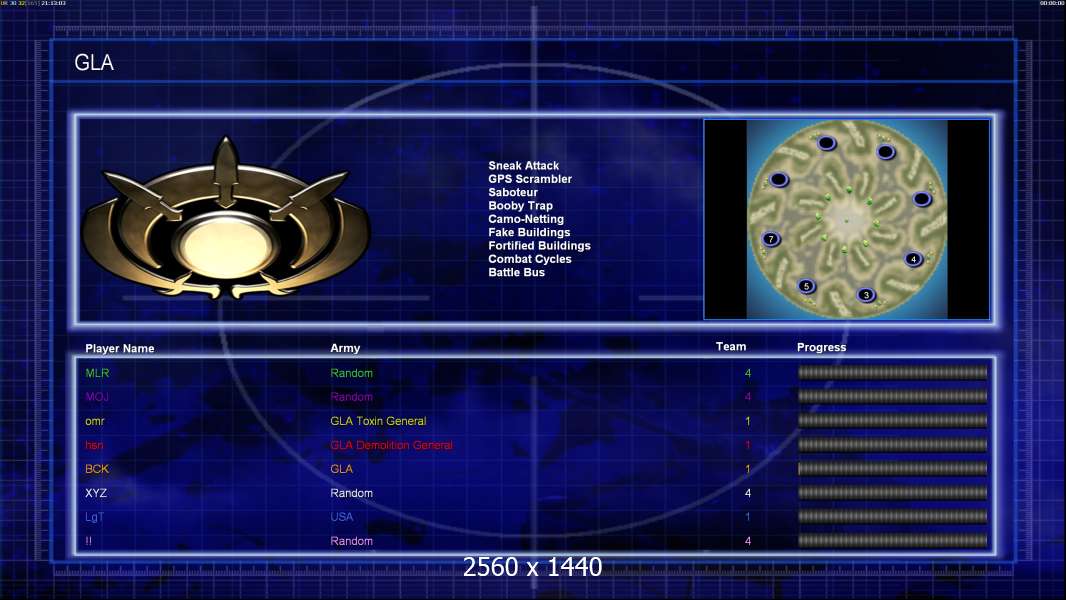The height and width of the screenshot is (600, 1066).
Task: Click omr's team number 1
Action: click(x=748, y=421)
